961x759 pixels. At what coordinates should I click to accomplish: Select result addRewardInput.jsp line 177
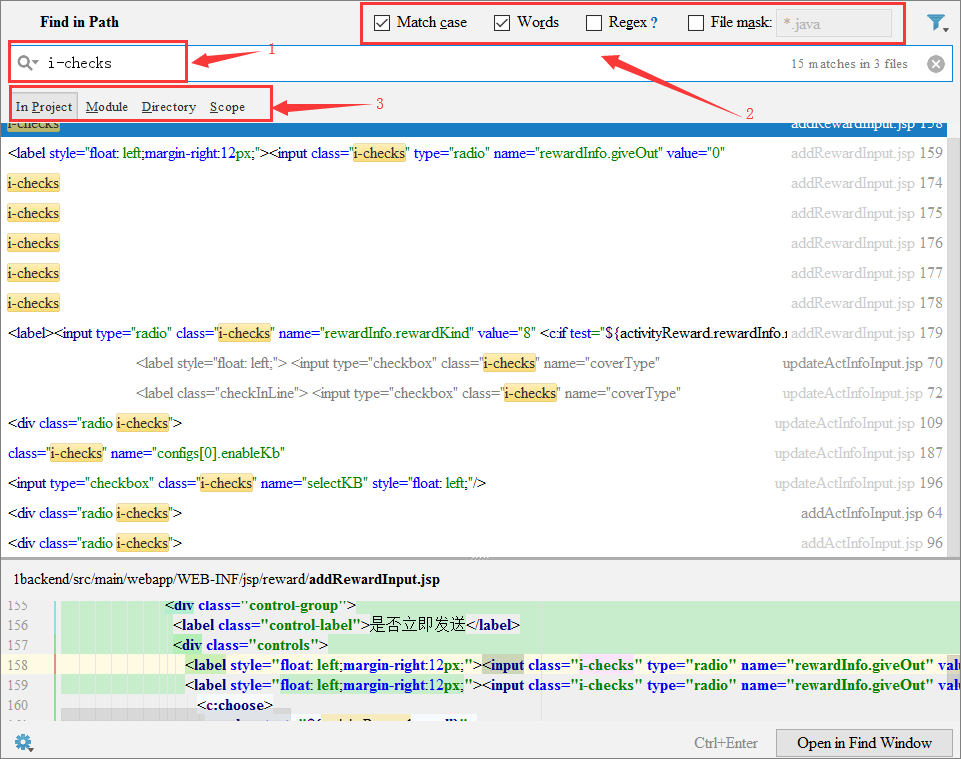tap(474, 273)
